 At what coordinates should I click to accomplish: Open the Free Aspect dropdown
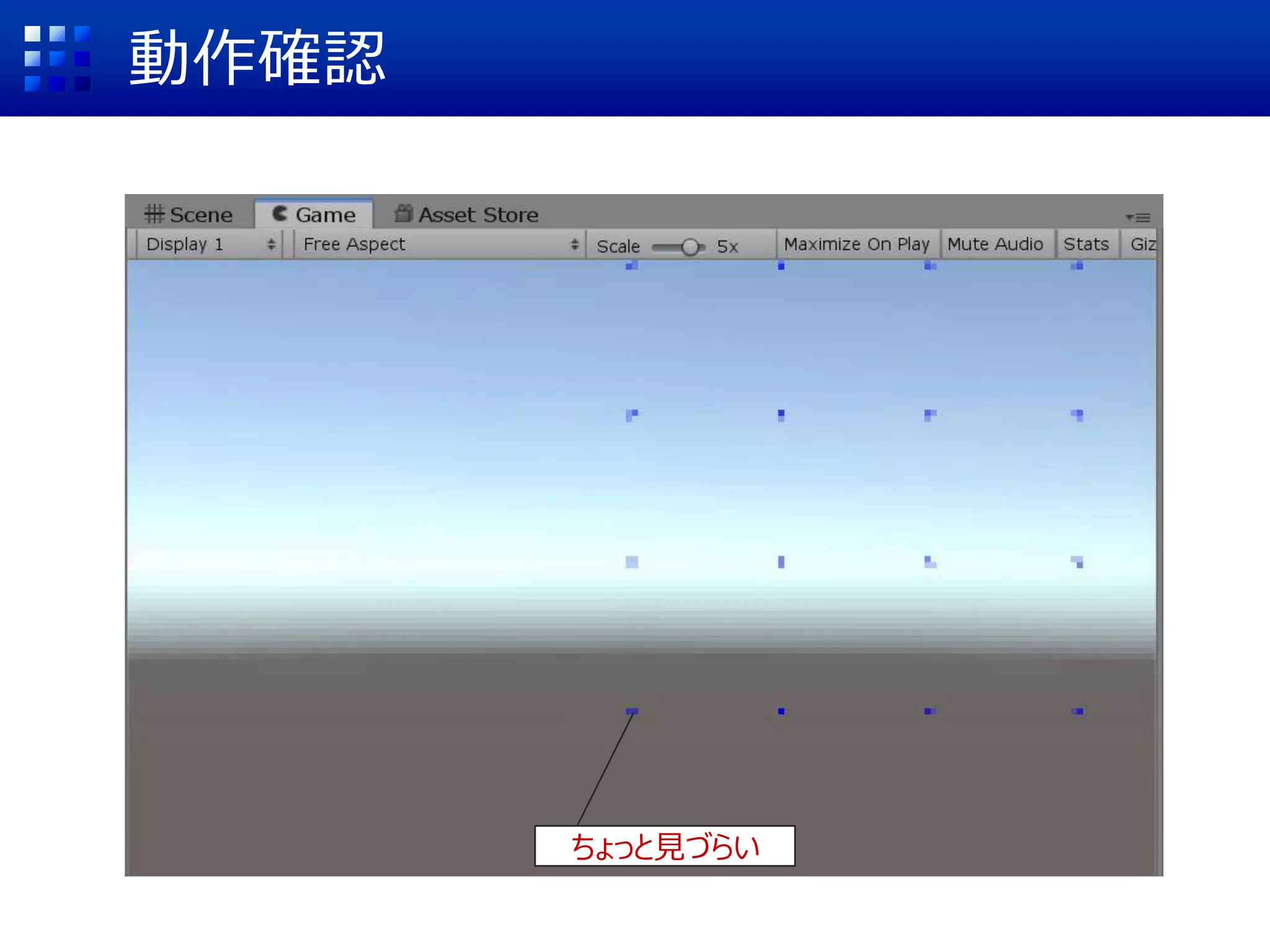coord(440,244)
